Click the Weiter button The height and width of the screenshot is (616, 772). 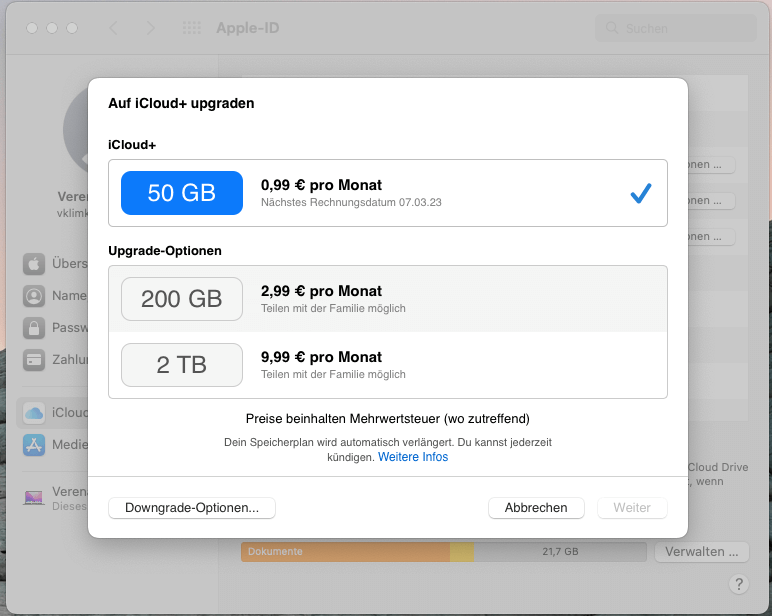point(632,508)
